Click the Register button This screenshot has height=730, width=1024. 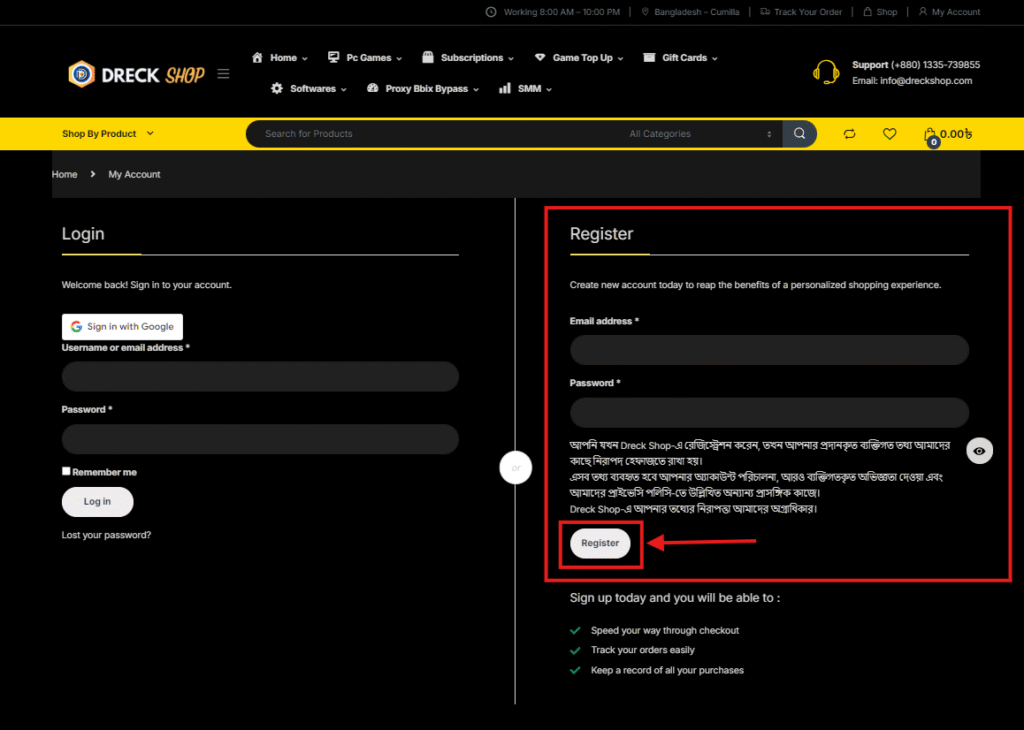pyautogui.click(x=600, y=543)
